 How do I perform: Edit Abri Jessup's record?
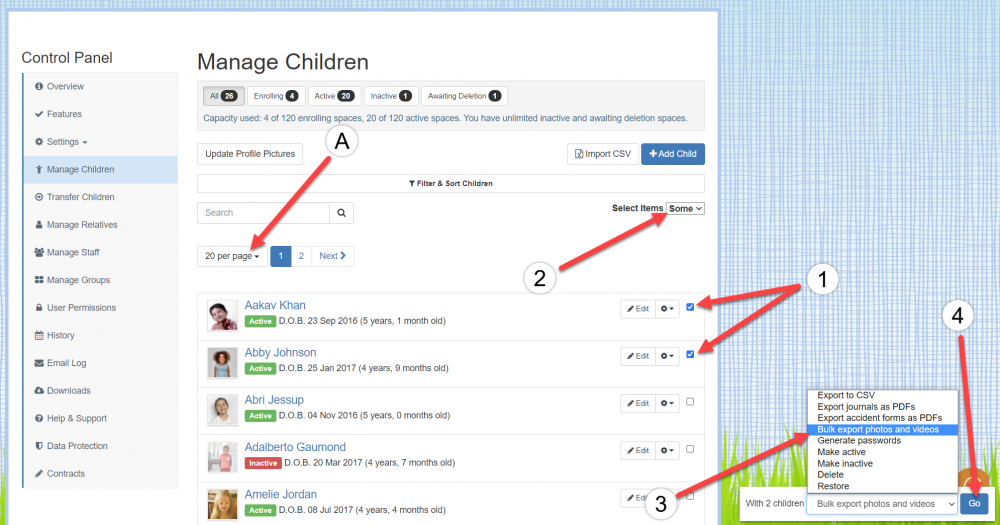coord(638,403)
